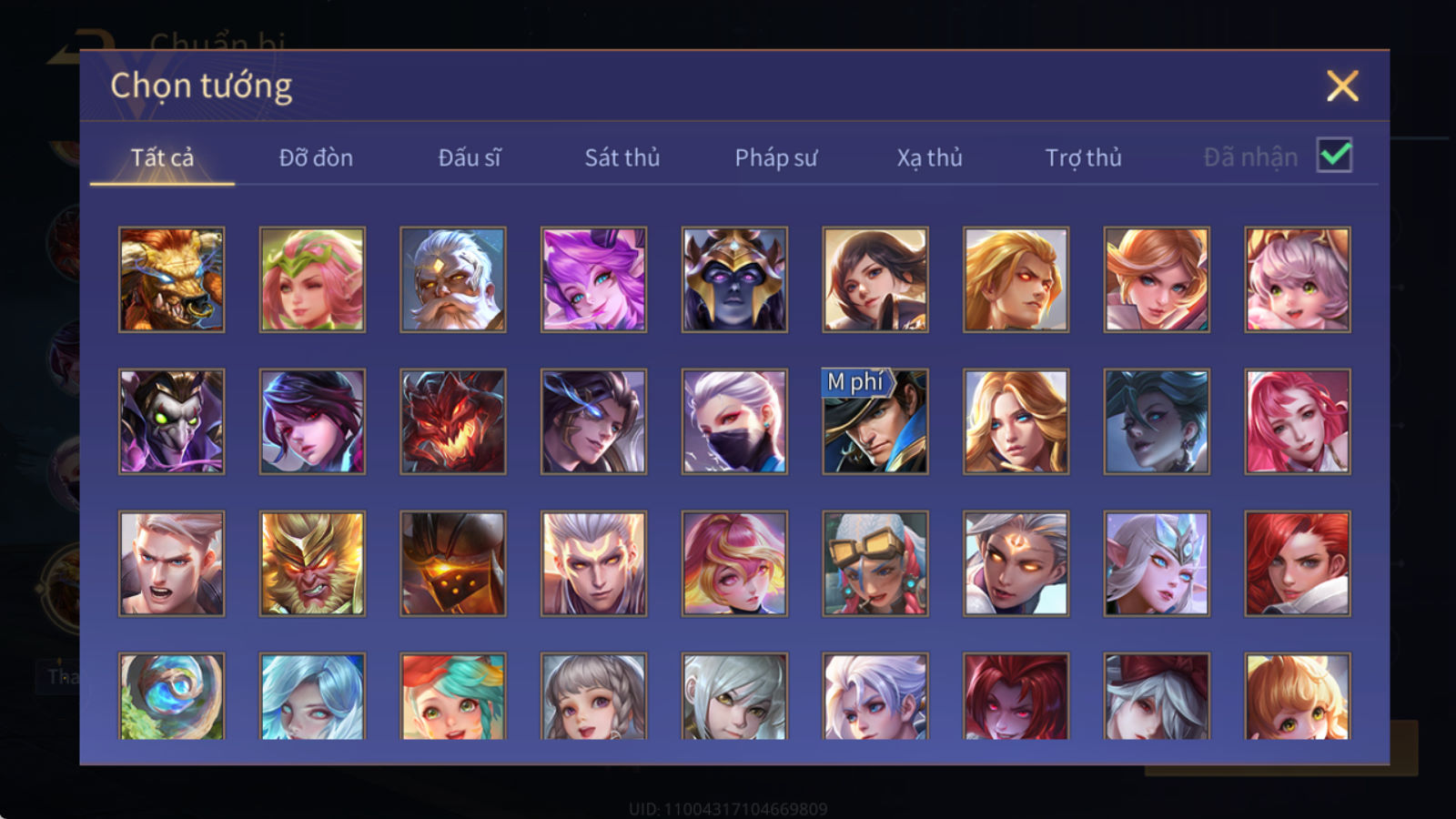Select the golden bull-beast hero portrait

[x=171, y=279]
